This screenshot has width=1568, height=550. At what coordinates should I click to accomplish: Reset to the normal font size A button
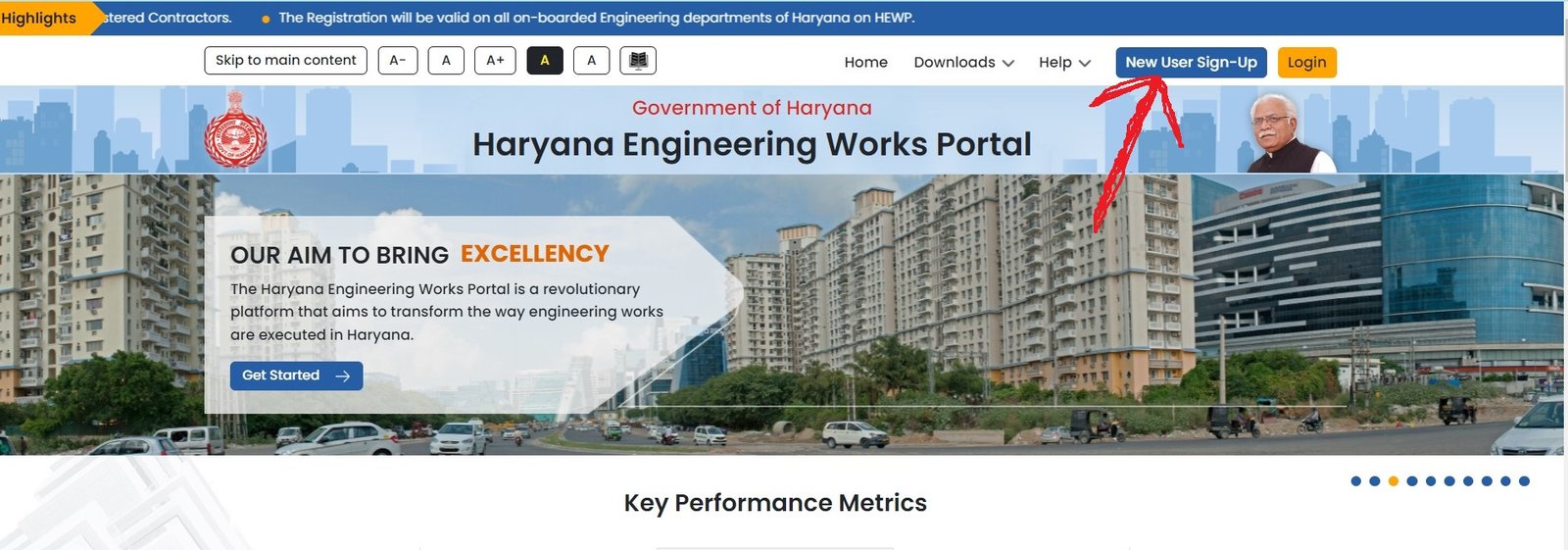click(446, 61)
